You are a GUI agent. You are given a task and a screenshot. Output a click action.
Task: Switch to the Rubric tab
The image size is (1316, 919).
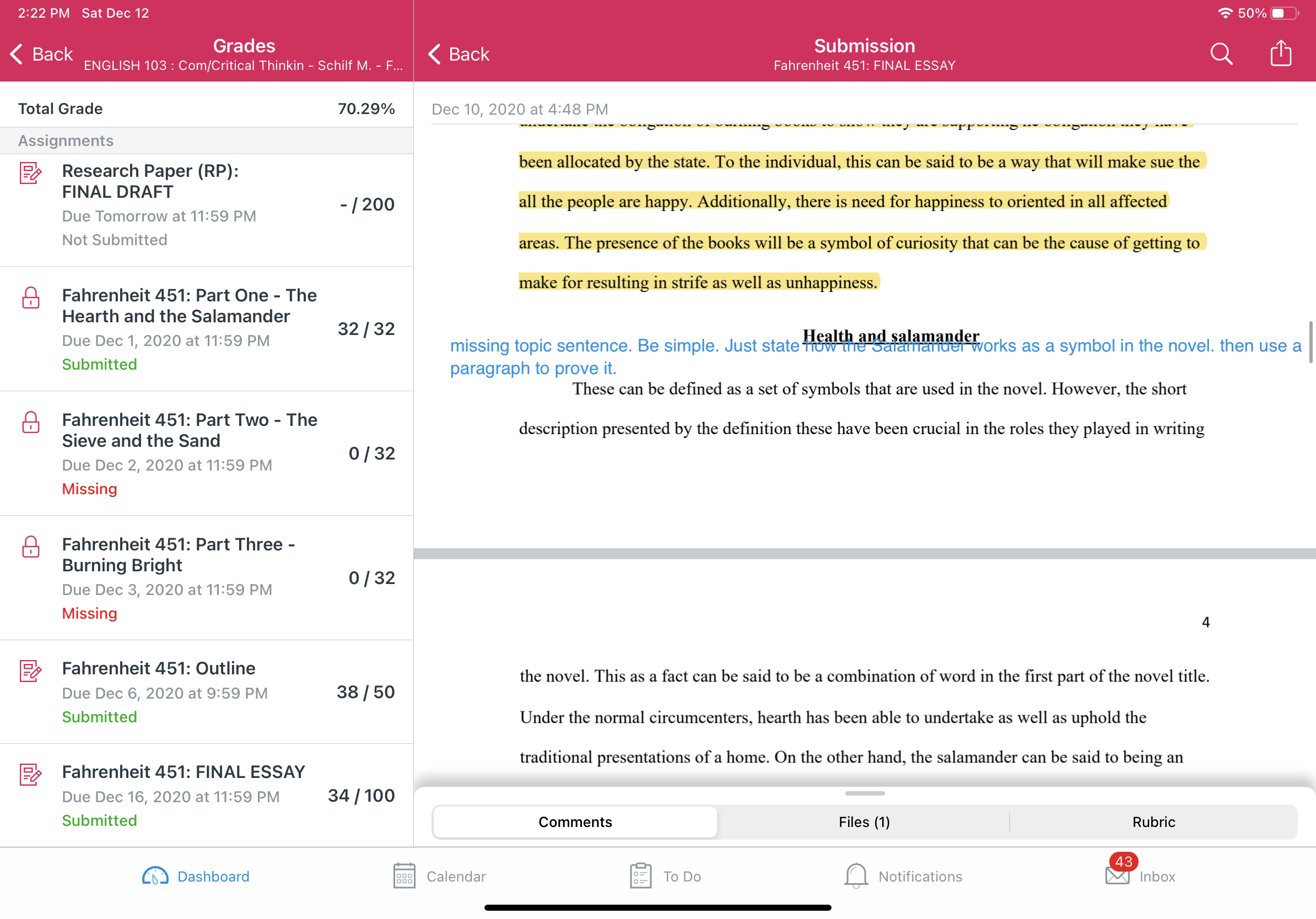point(1153,821)
